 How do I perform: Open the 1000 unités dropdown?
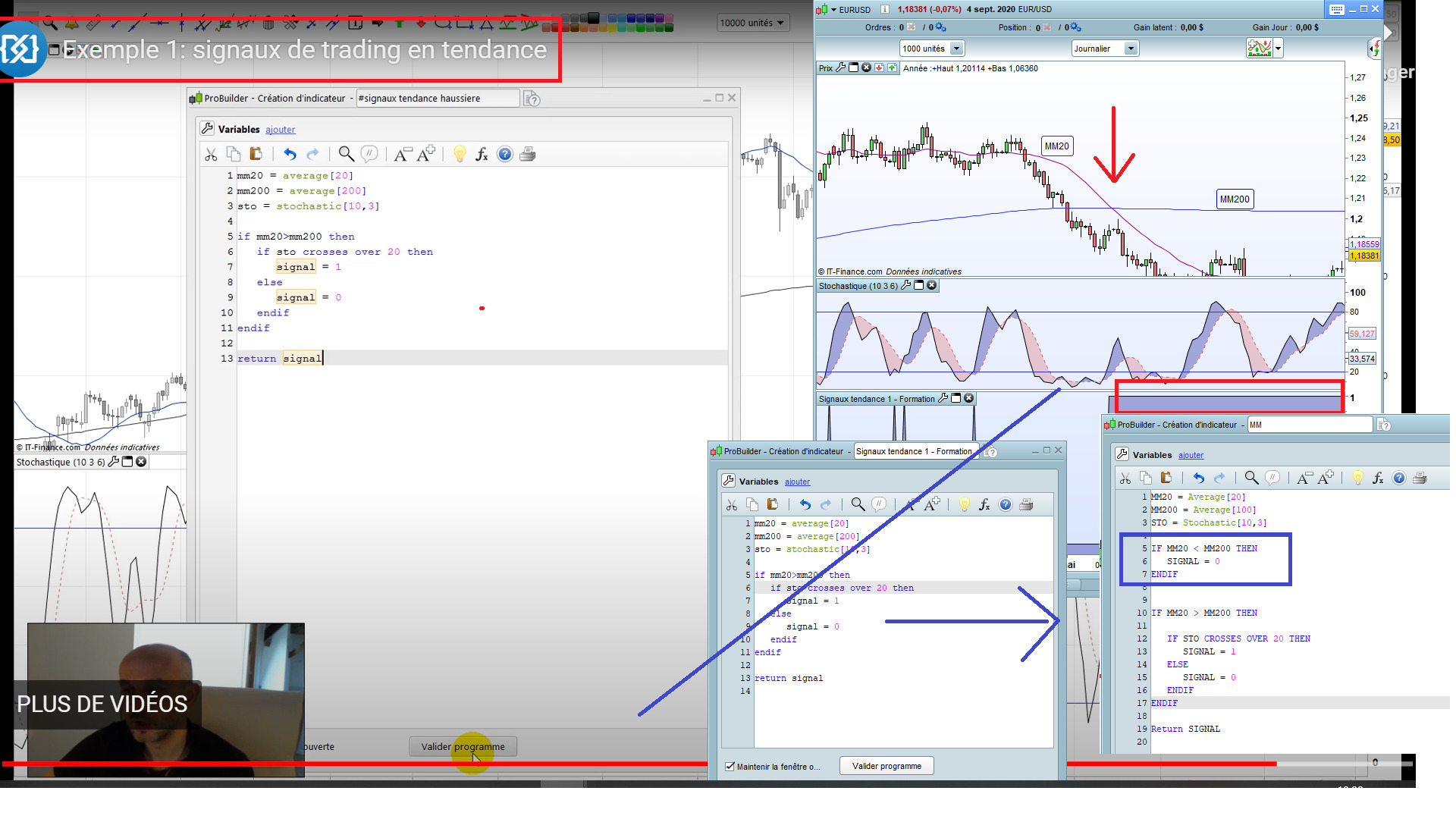(x=956, y=49)
